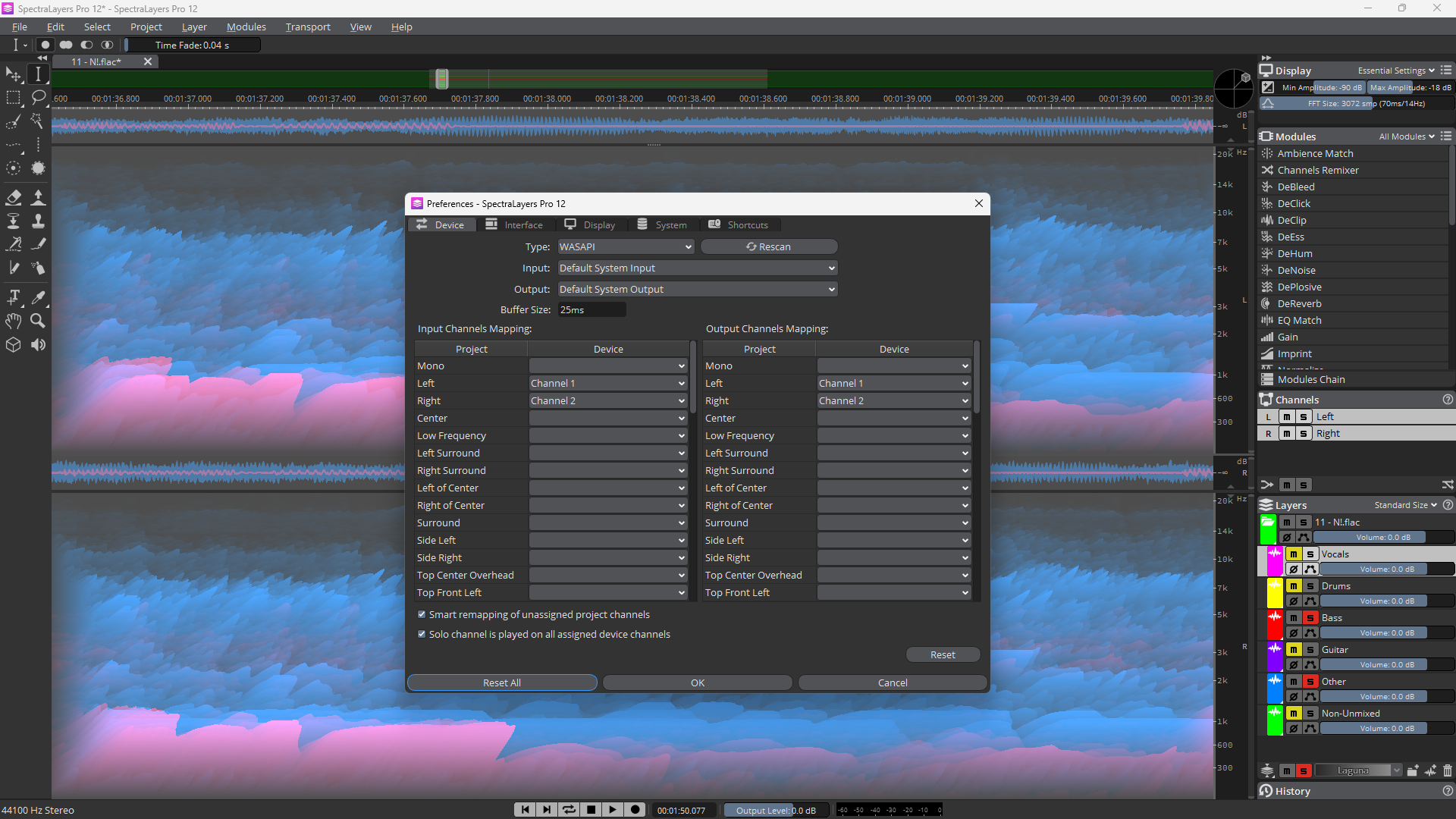This screenshot has height=819, width=1456.
Task: Open the Essential Settings display dropdown
Action: pyautogui.click(x=1396, y=71)
